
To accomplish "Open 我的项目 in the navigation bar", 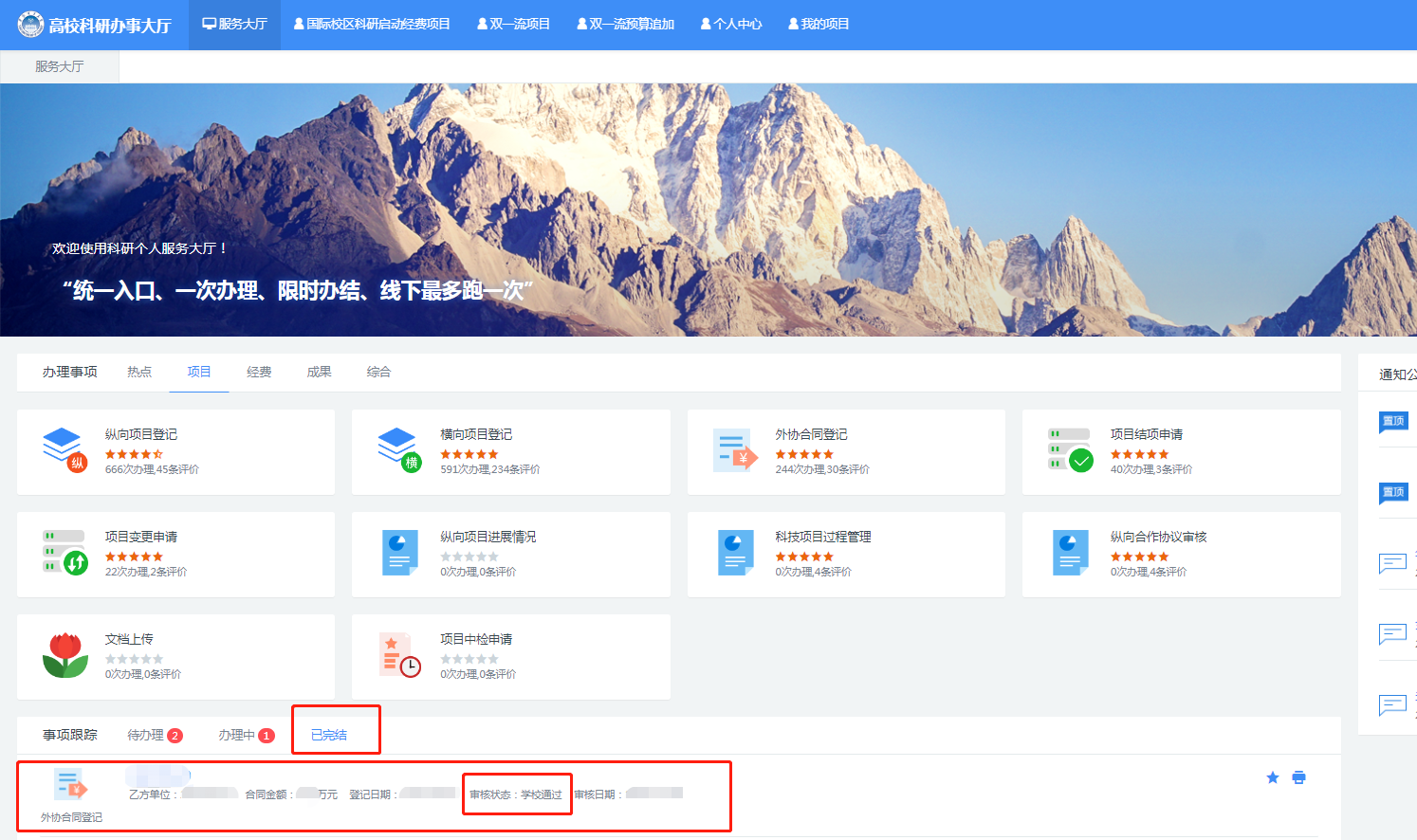I will click(x=819, y=24).
